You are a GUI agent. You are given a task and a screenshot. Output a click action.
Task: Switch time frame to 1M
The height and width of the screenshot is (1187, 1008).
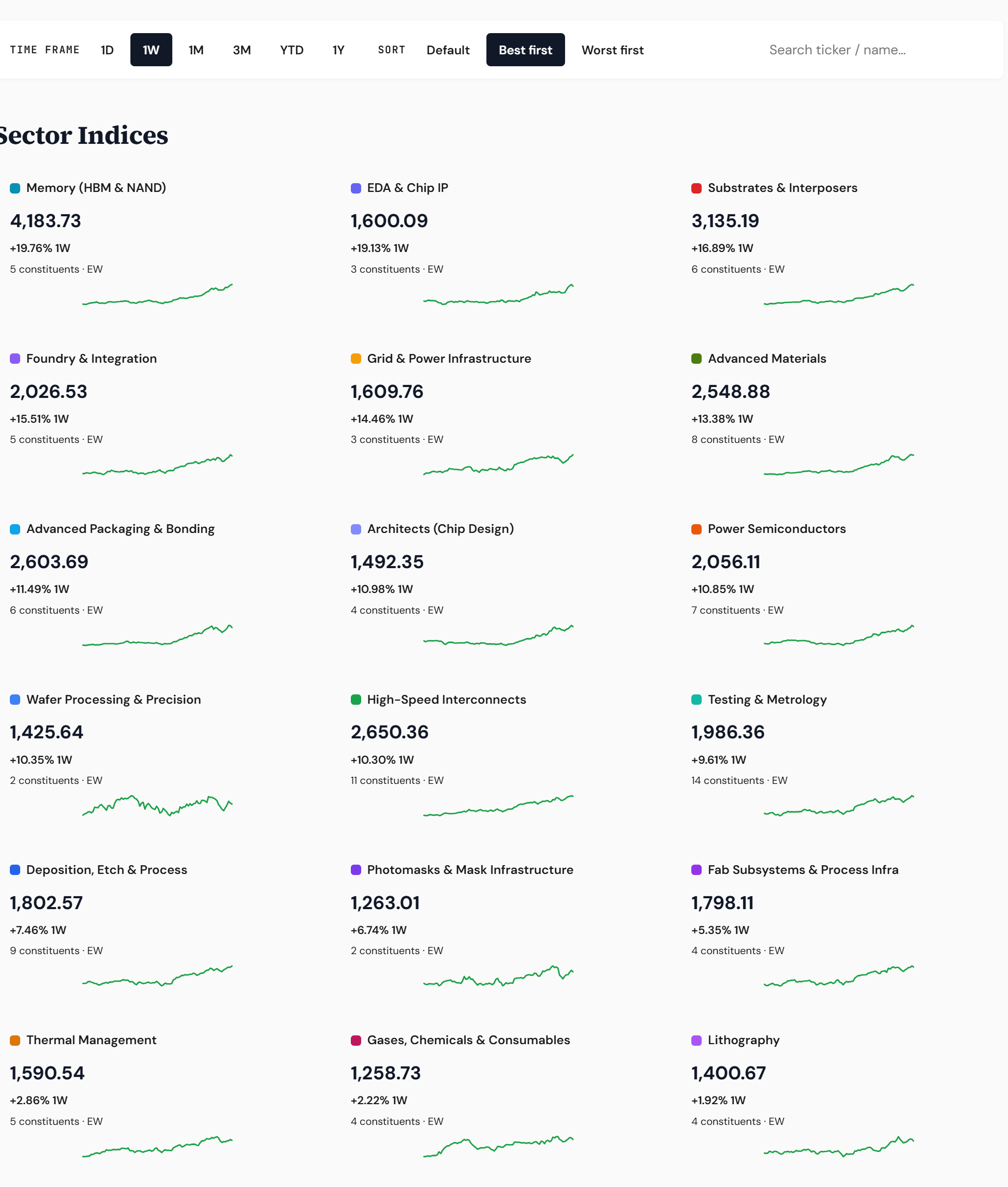(x=196, y=50)
